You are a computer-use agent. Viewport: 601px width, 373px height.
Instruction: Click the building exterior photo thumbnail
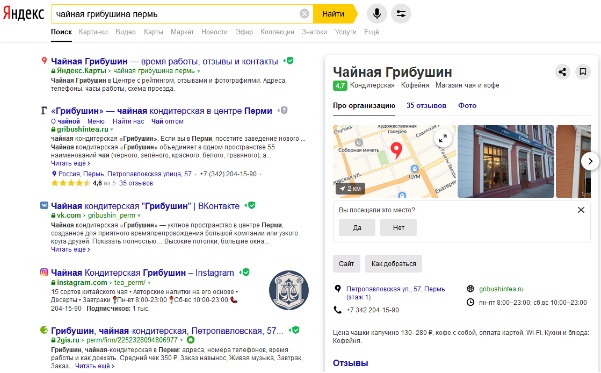pyautogui.click(x=506, y=161)
